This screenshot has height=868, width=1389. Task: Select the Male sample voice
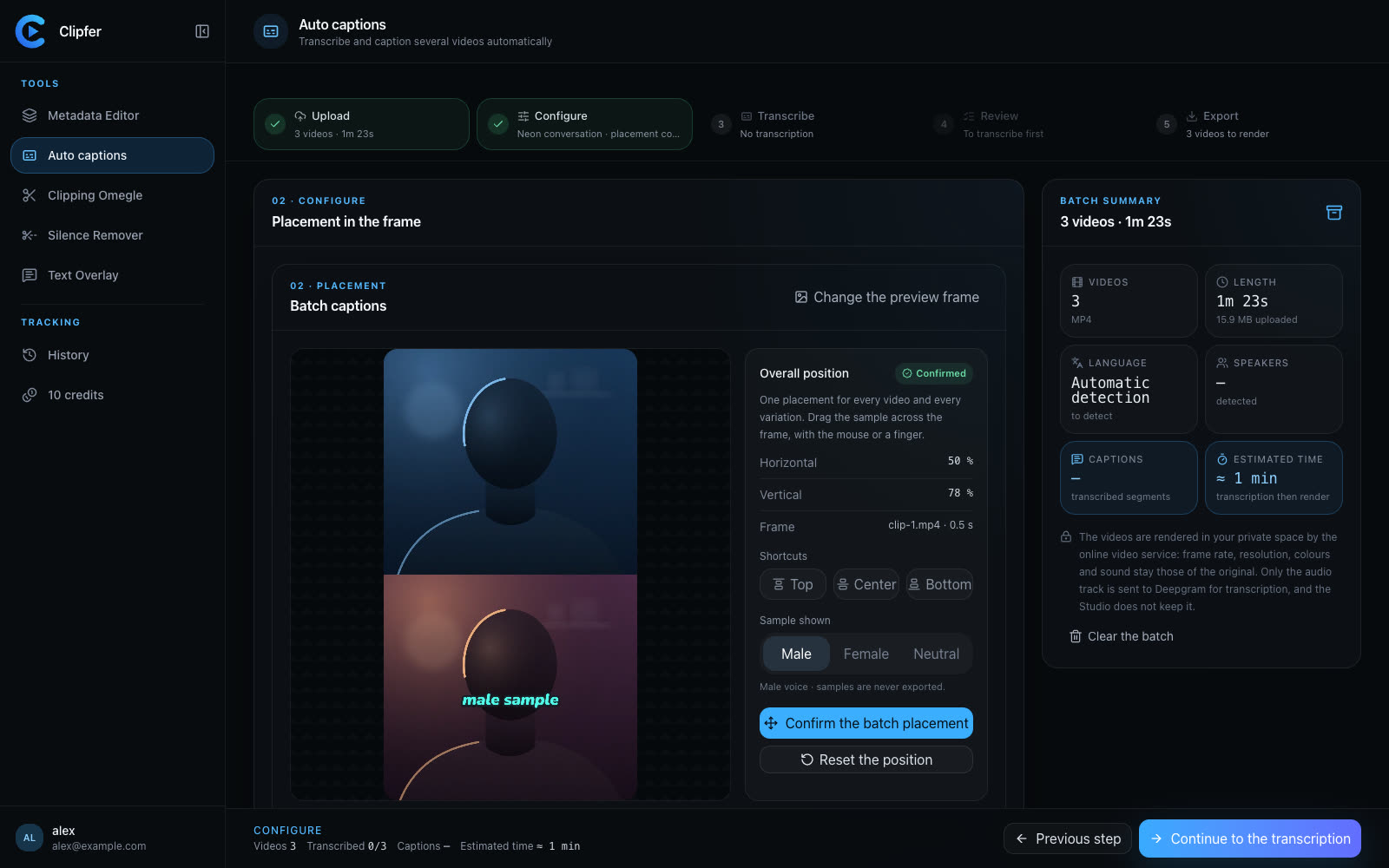(x=796, y=654)
